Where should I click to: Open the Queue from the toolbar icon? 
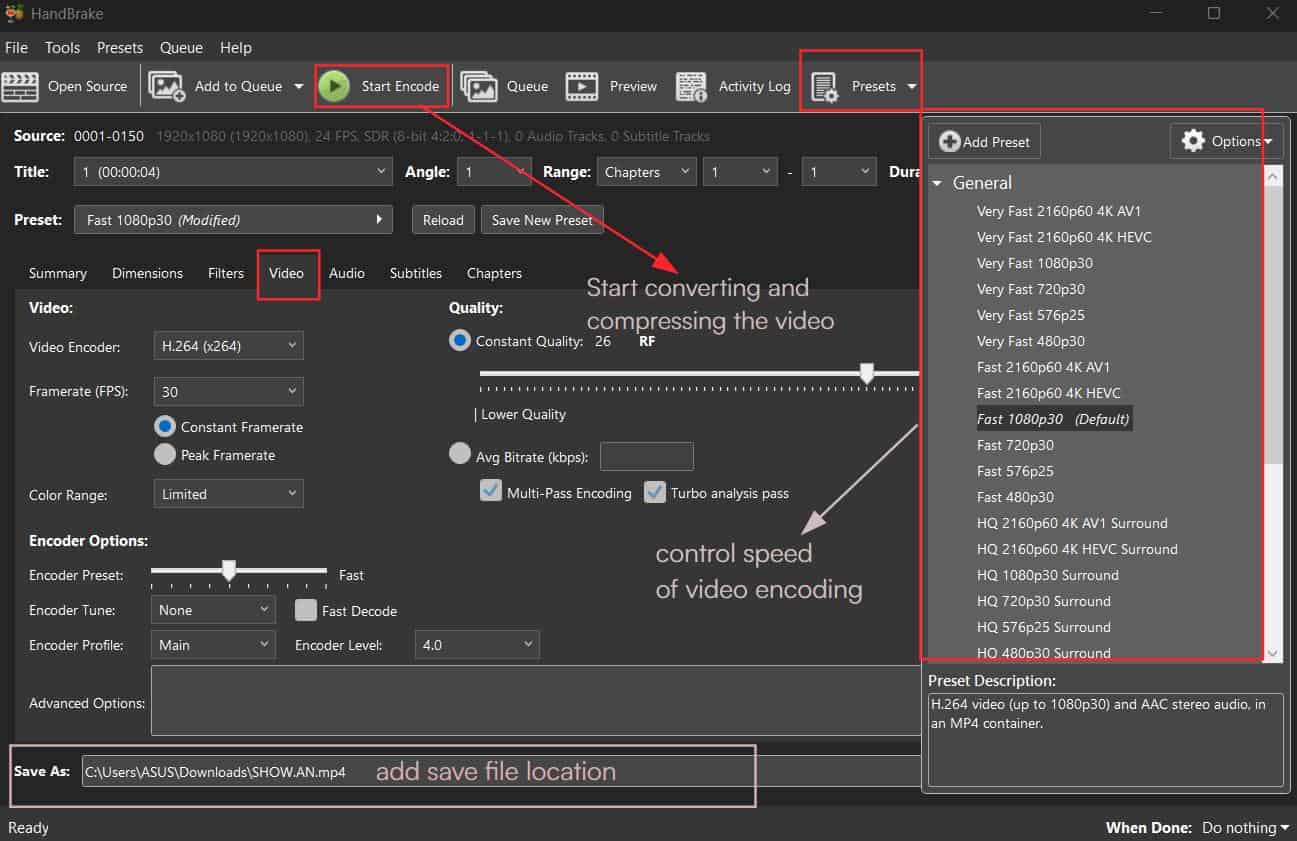[479, 86]
